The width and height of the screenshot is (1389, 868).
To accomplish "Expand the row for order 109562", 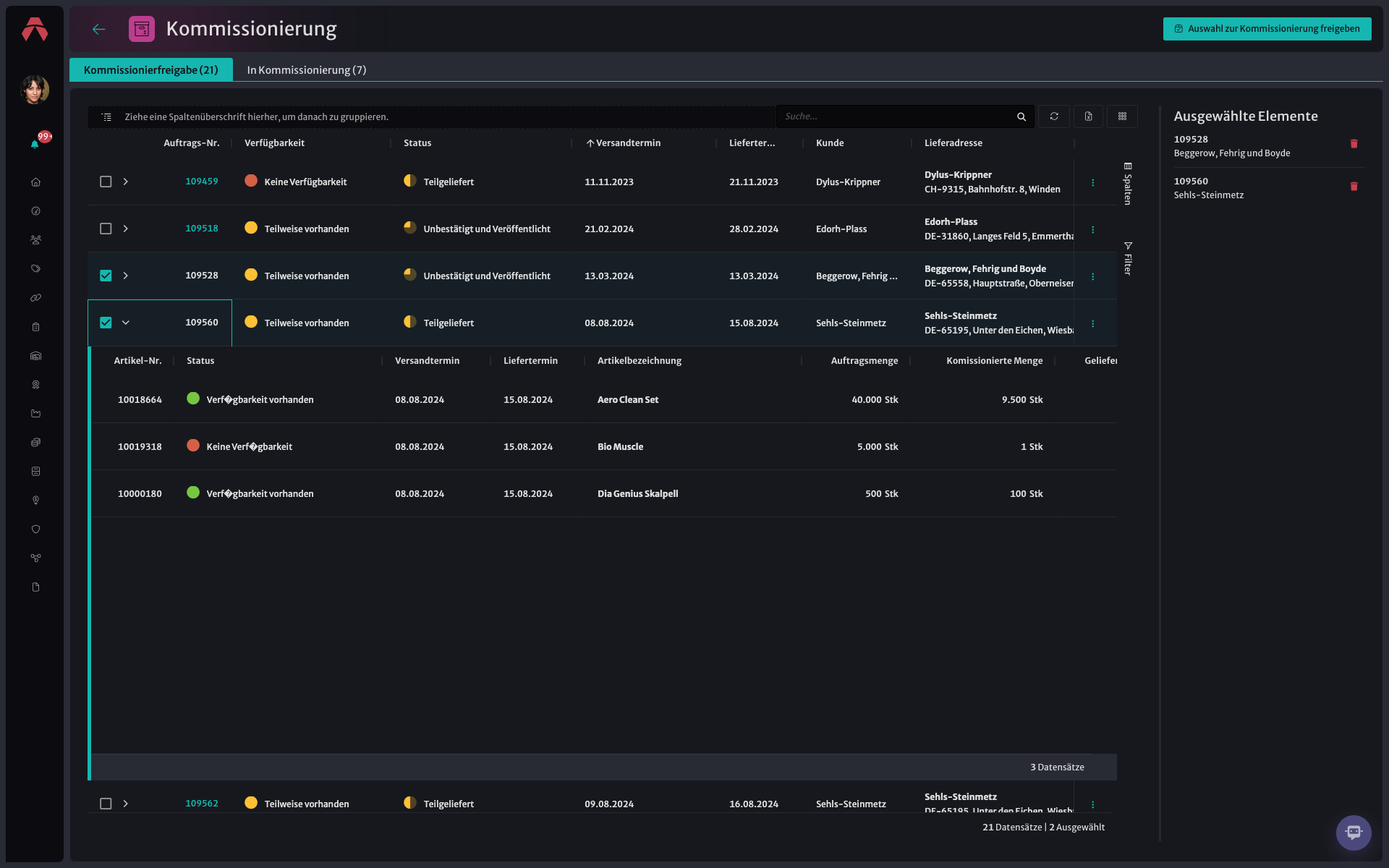I will [126, 804].
